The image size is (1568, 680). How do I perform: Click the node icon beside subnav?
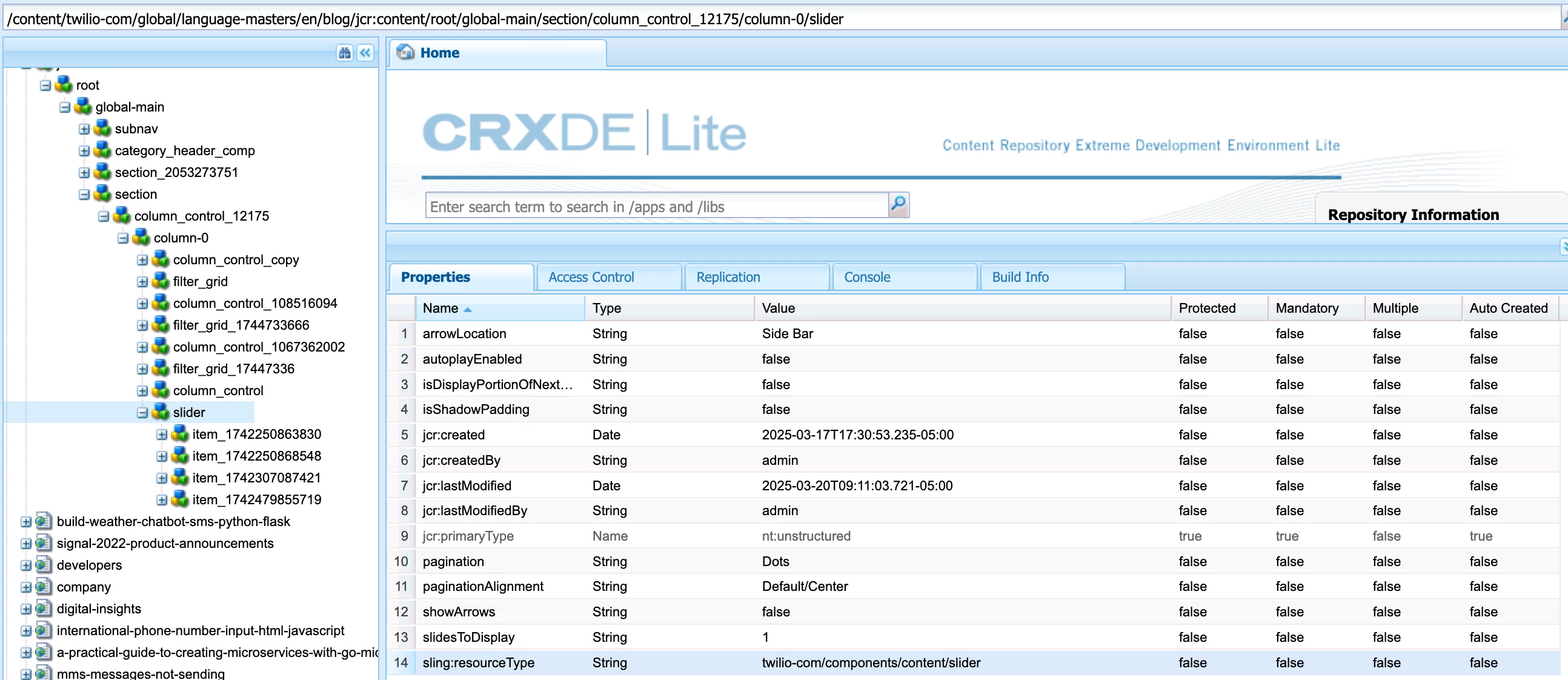pos(102,128)
